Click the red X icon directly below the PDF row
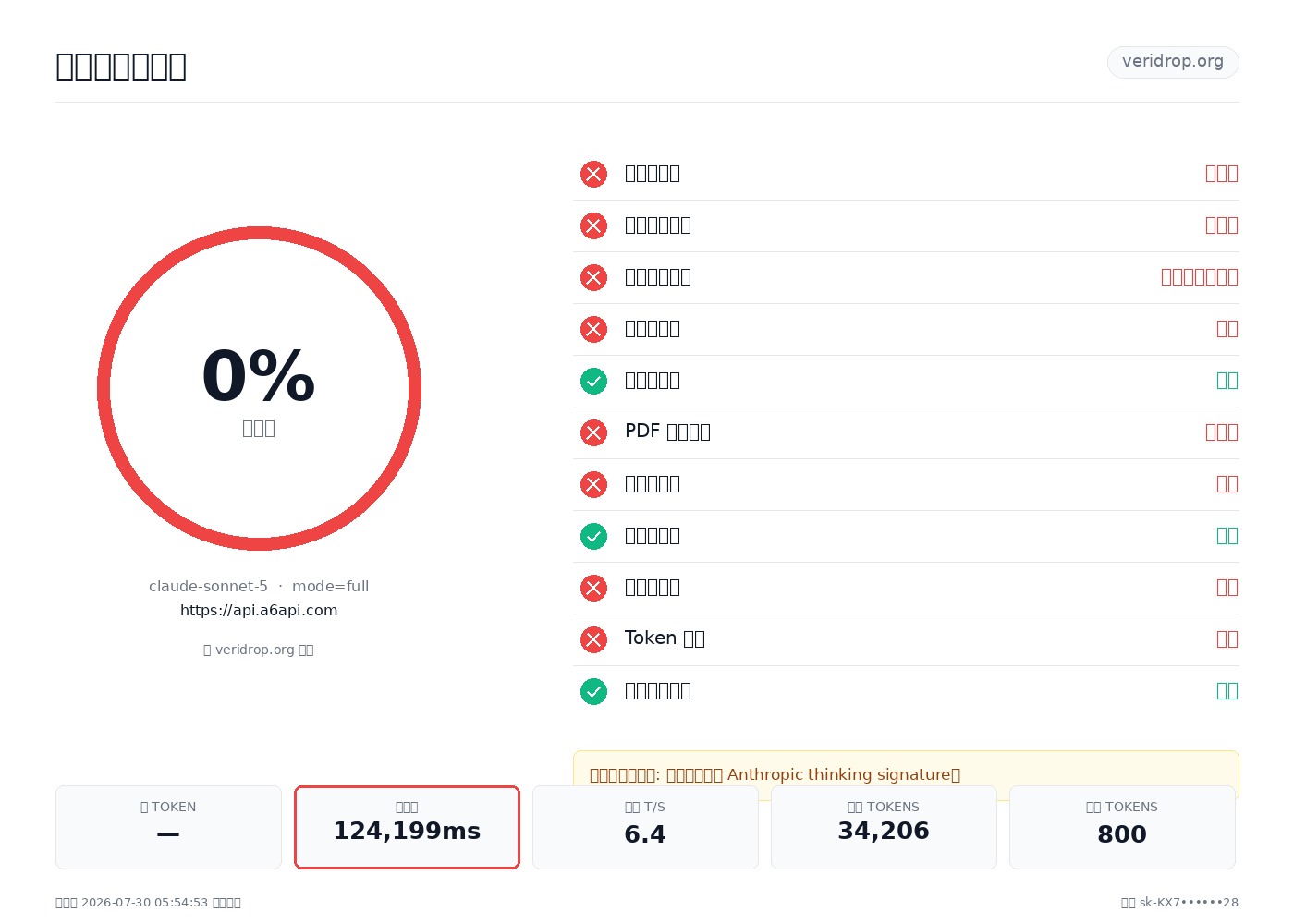Screen dimensions: 1294x924 click(x=593, y=484)
